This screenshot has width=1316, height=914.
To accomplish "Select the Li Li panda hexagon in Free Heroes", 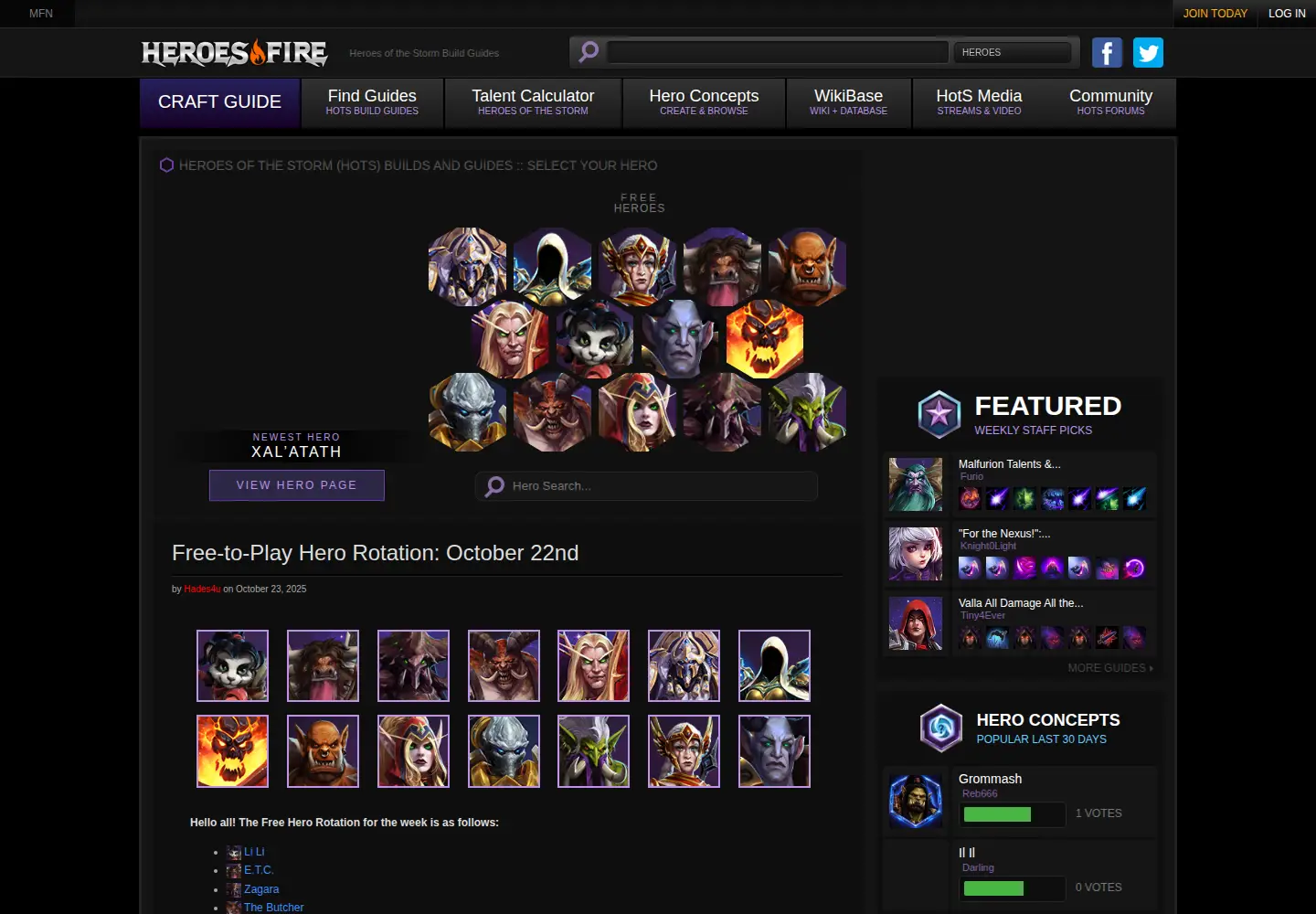I will point(595,339).
